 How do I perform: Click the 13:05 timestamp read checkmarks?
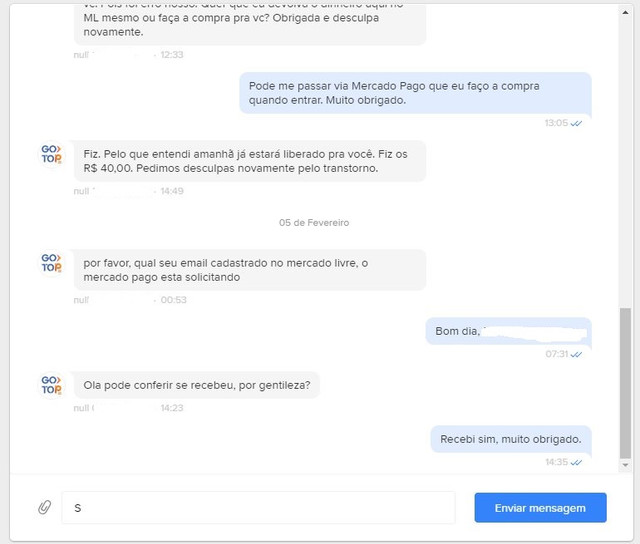576,123
